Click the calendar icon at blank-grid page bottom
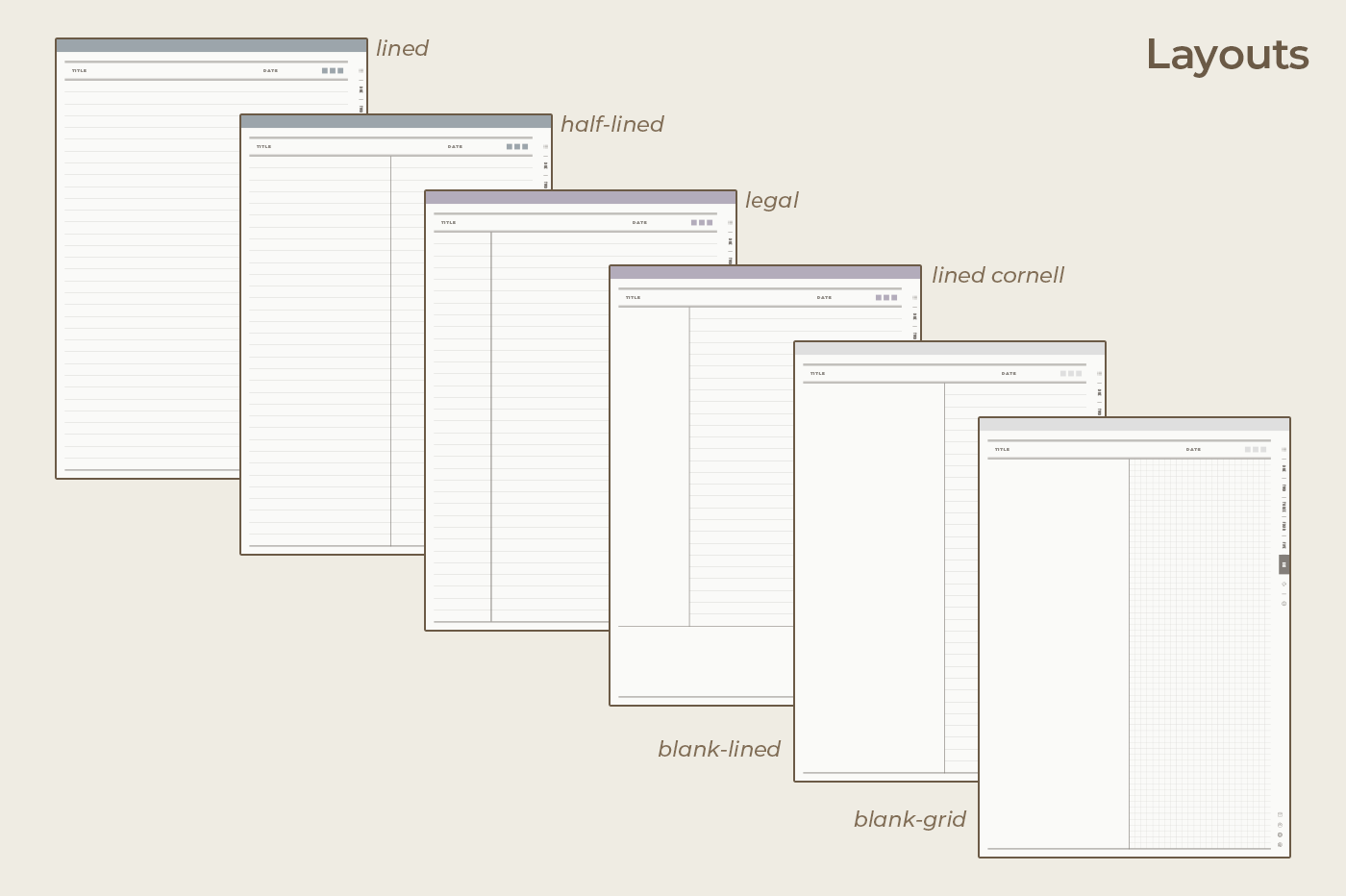This screenshot has height=896, width=1346. [x=1280, y=814]
